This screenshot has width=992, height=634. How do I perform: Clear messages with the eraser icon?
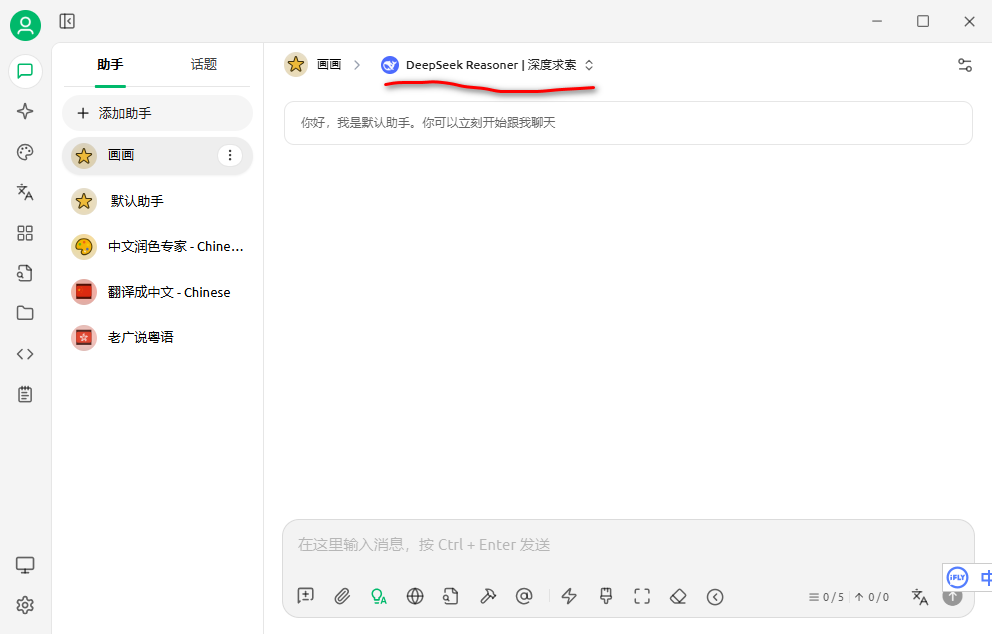678,596
